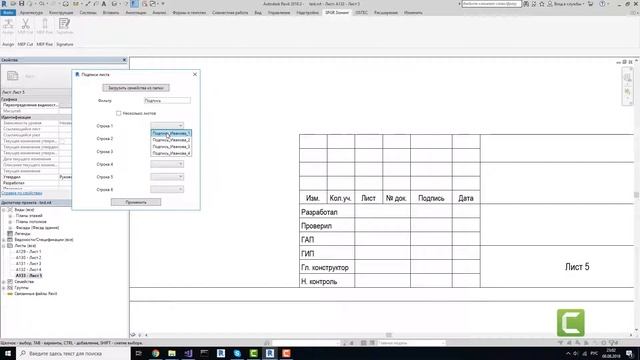640x360 pixels.
Task: Enable the 'Несколько листов' checkbox
Action: pos(119,113)
